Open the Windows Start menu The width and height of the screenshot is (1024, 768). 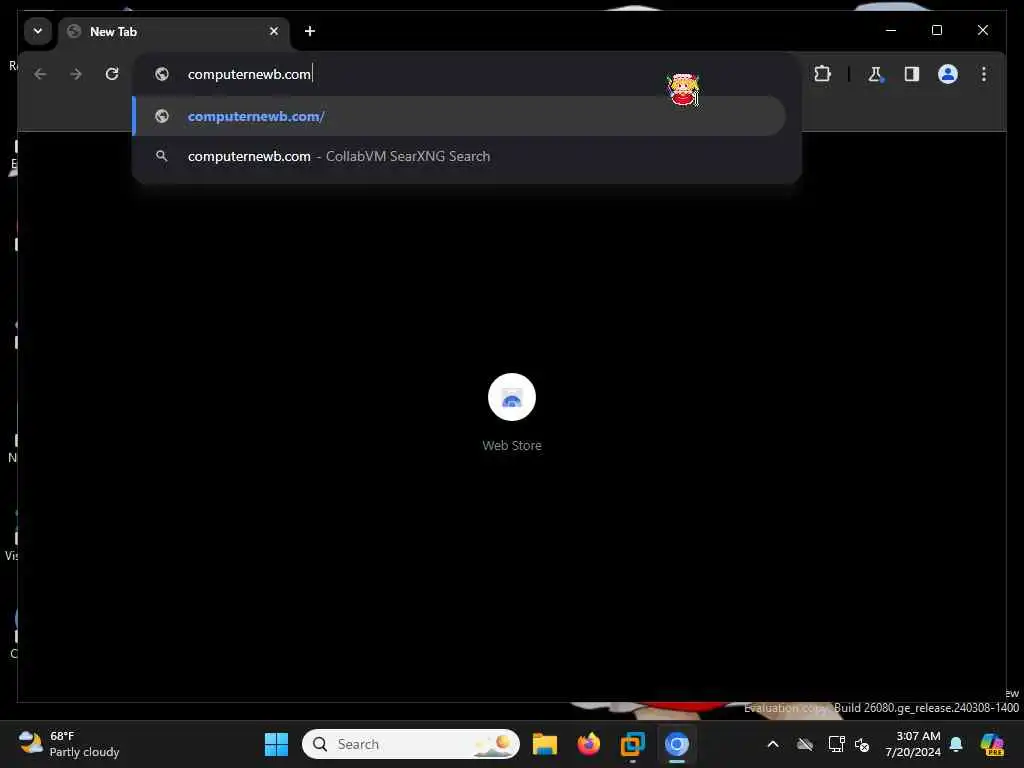click(x=276, y=744)
